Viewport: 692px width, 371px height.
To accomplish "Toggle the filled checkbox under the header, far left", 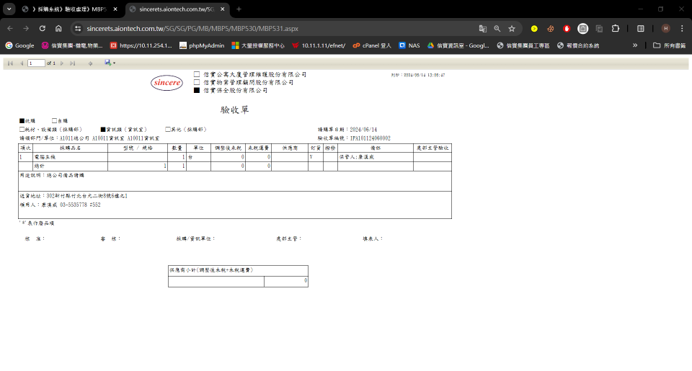I will pyautogui.click(x=22, y=120).
